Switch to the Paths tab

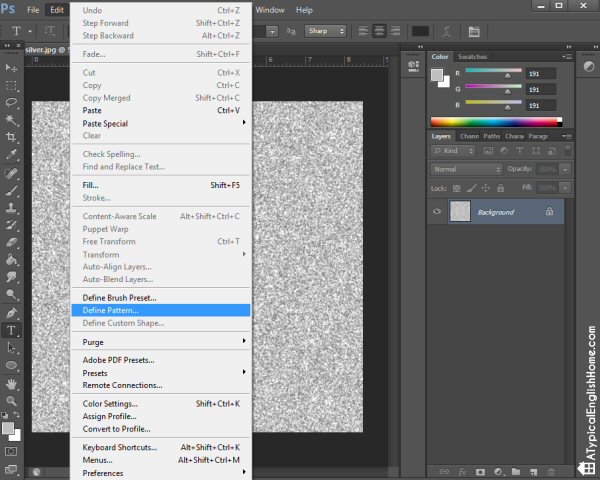491,136
